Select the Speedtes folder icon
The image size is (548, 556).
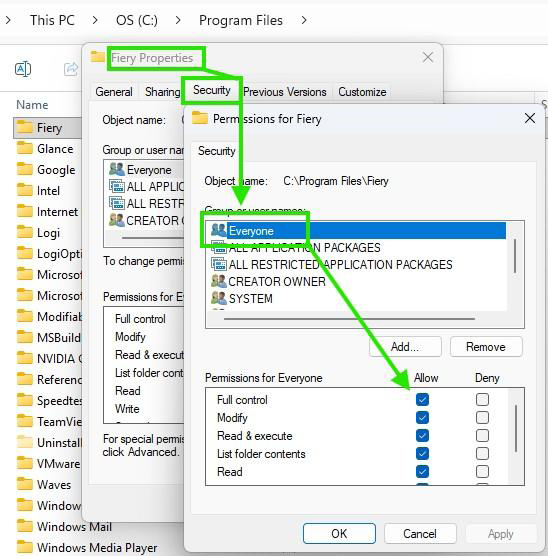click(24, 400)
